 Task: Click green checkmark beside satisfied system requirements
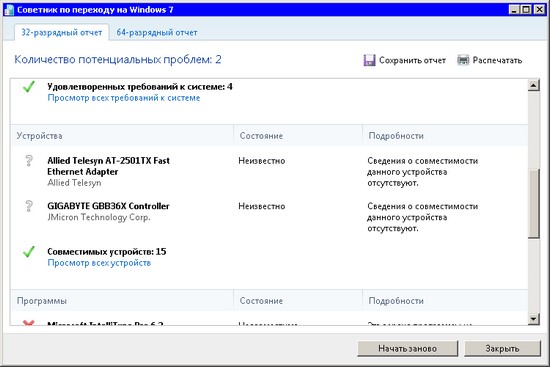click(29, 87)
